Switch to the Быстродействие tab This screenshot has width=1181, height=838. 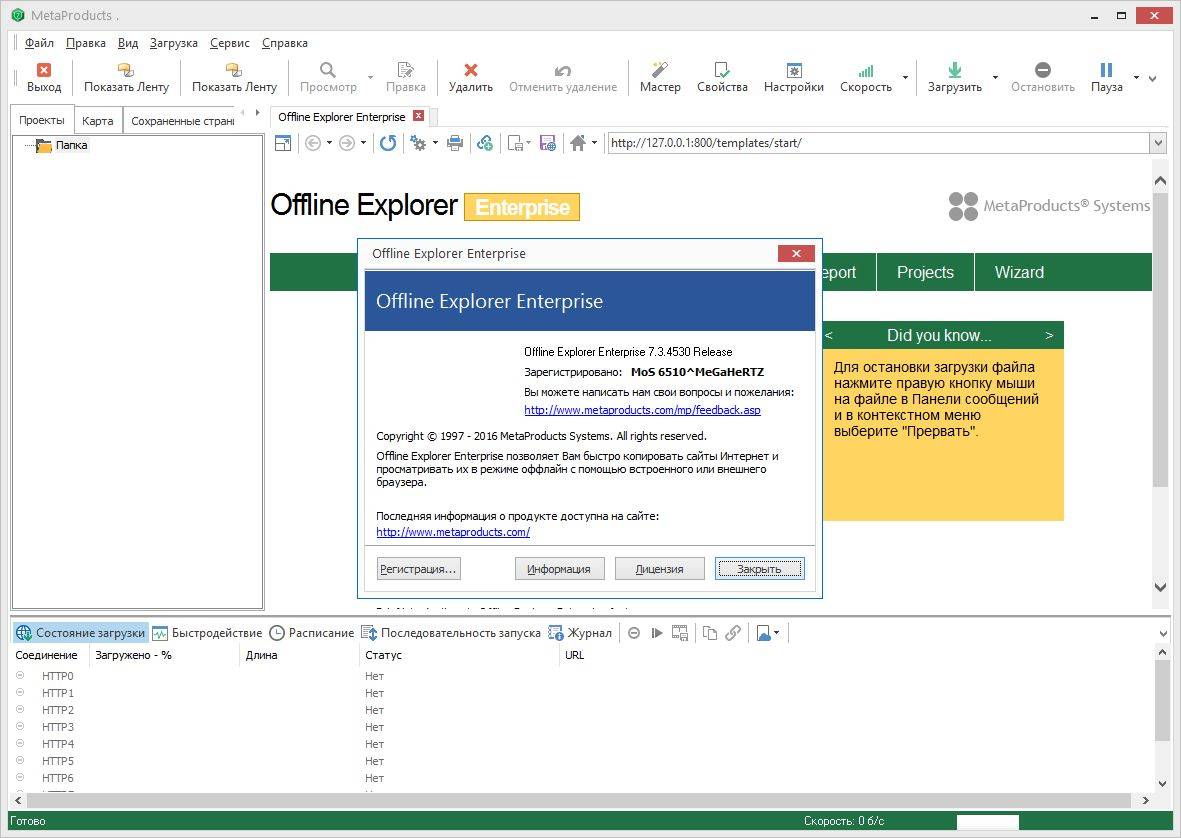tap(207, 633)
